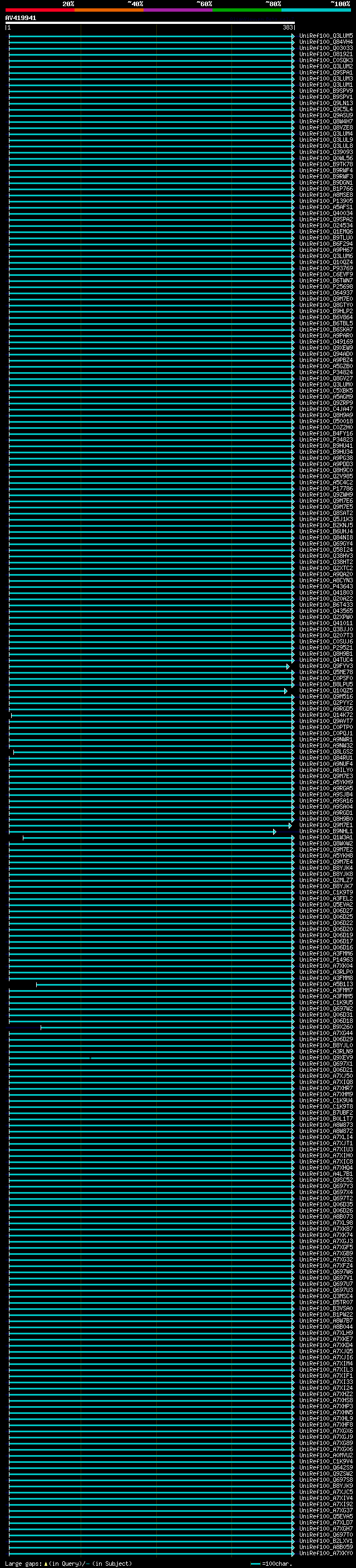Select label UniRef100_Q06D27
Screen dimensions: 356x1568
point(325,911)
